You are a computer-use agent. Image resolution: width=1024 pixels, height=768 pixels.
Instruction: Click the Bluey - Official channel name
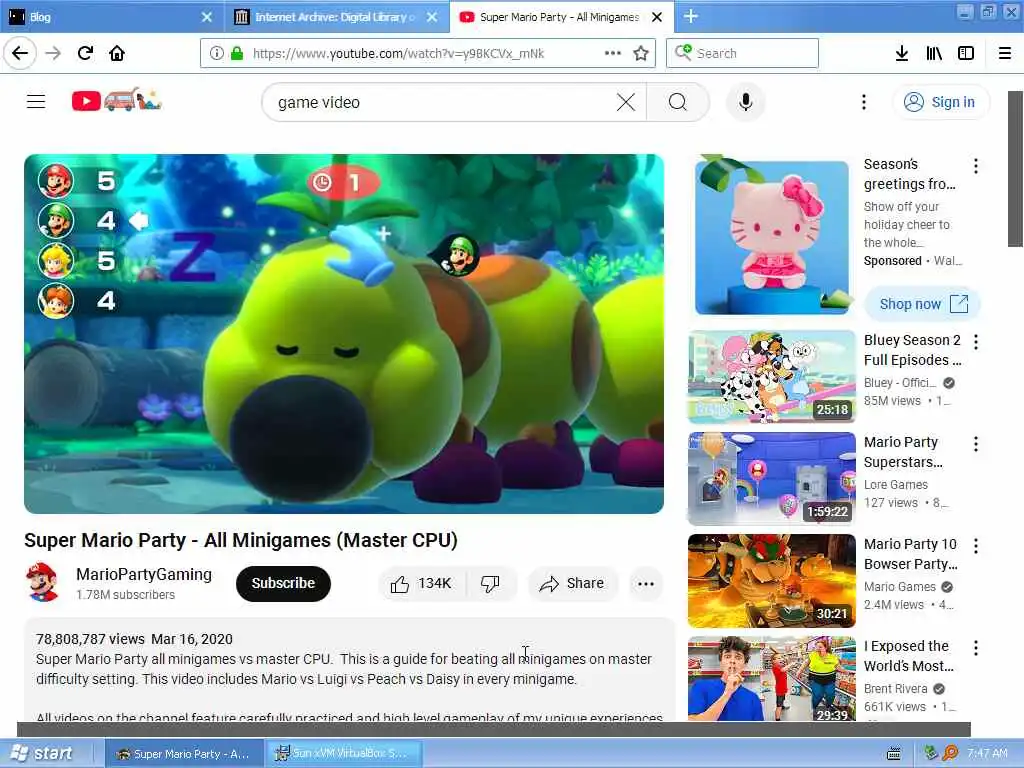899,383
